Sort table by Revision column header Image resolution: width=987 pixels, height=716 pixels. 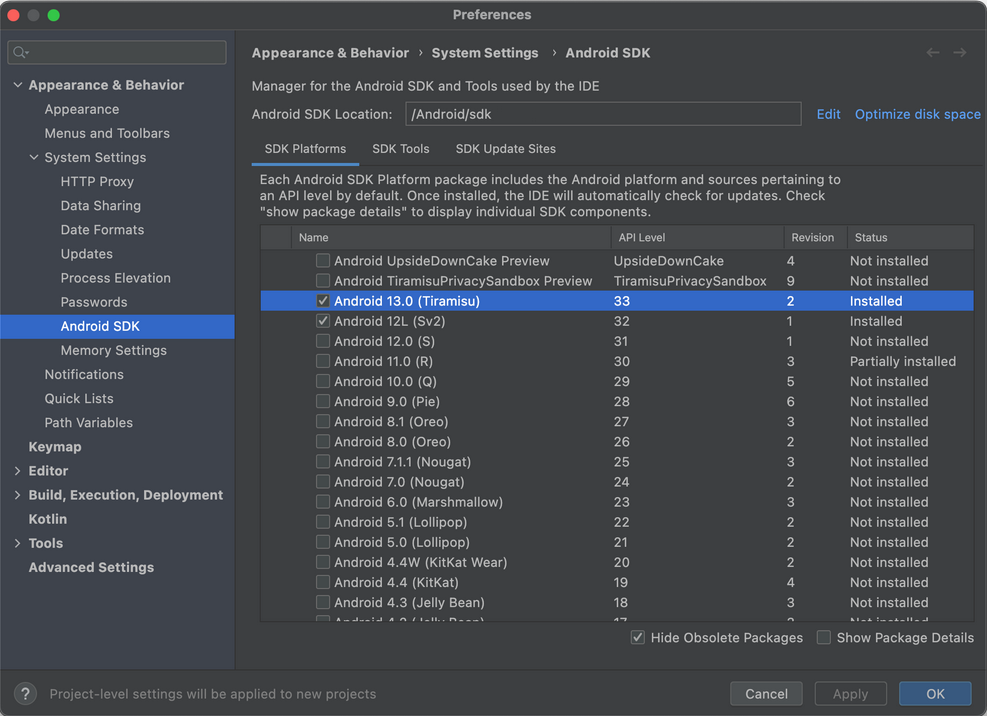815,237
